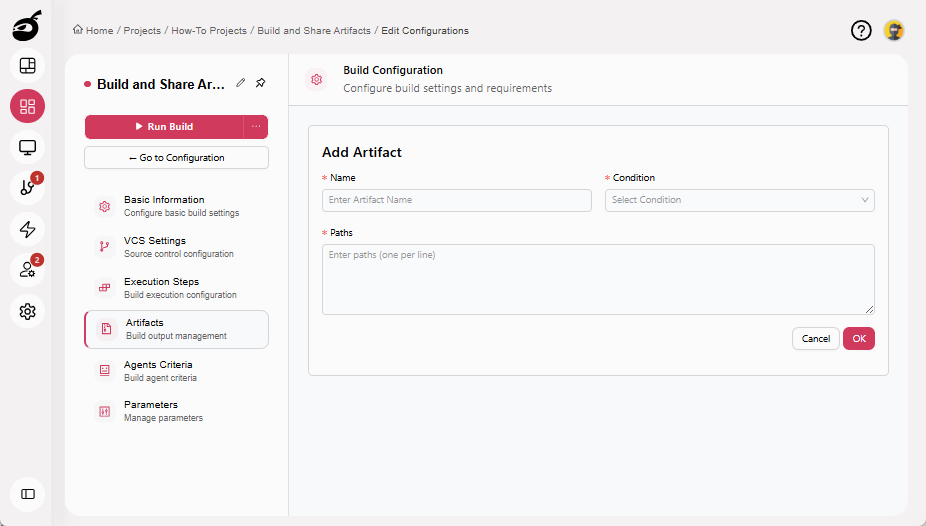Go to Execution Steps section
The height and width of the screenshot is (526, 926).
point(177,287)
